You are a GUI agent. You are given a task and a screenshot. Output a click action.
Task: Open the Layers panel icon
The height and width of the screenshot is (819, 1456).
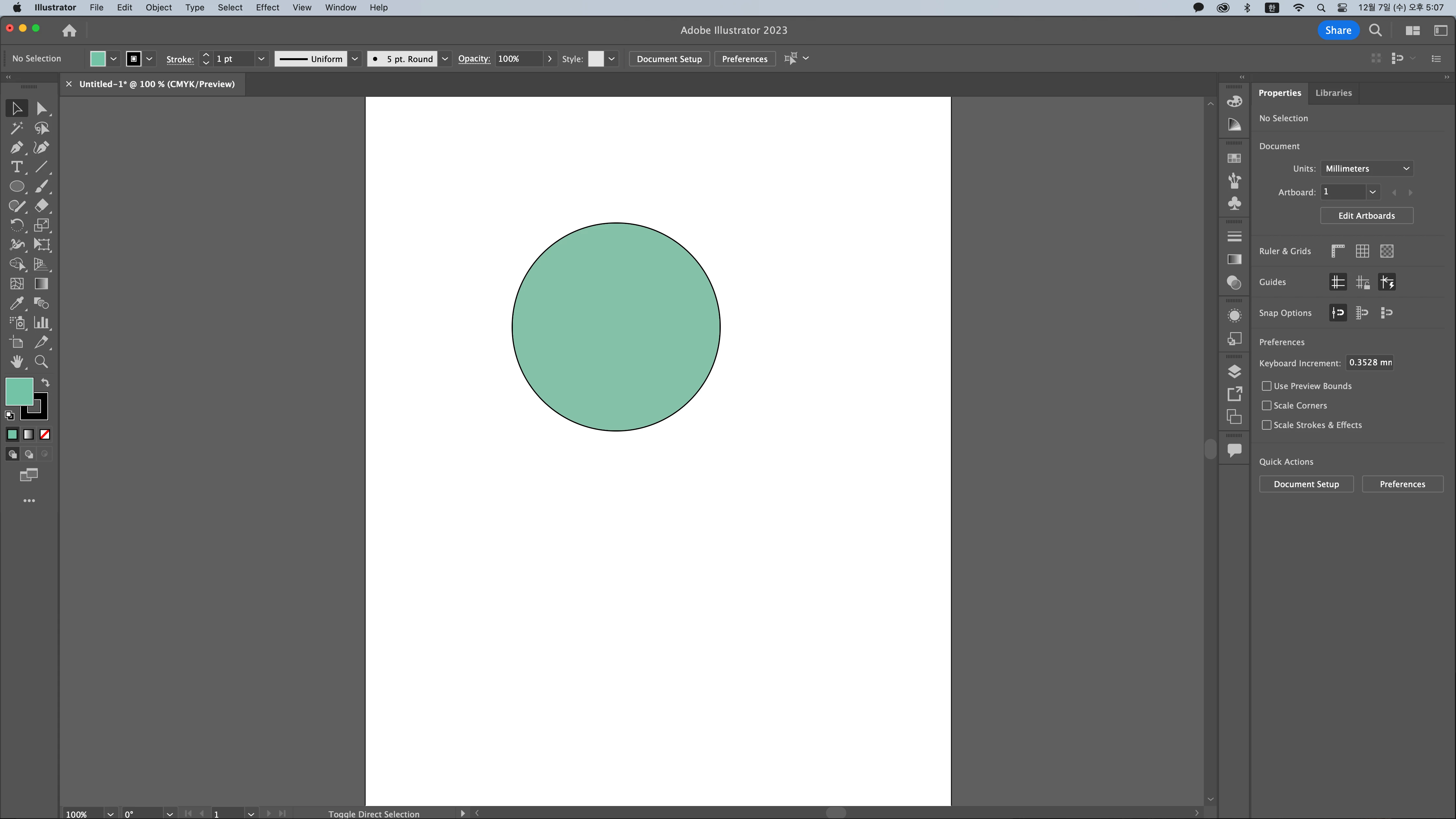(x=1234, y=371)
